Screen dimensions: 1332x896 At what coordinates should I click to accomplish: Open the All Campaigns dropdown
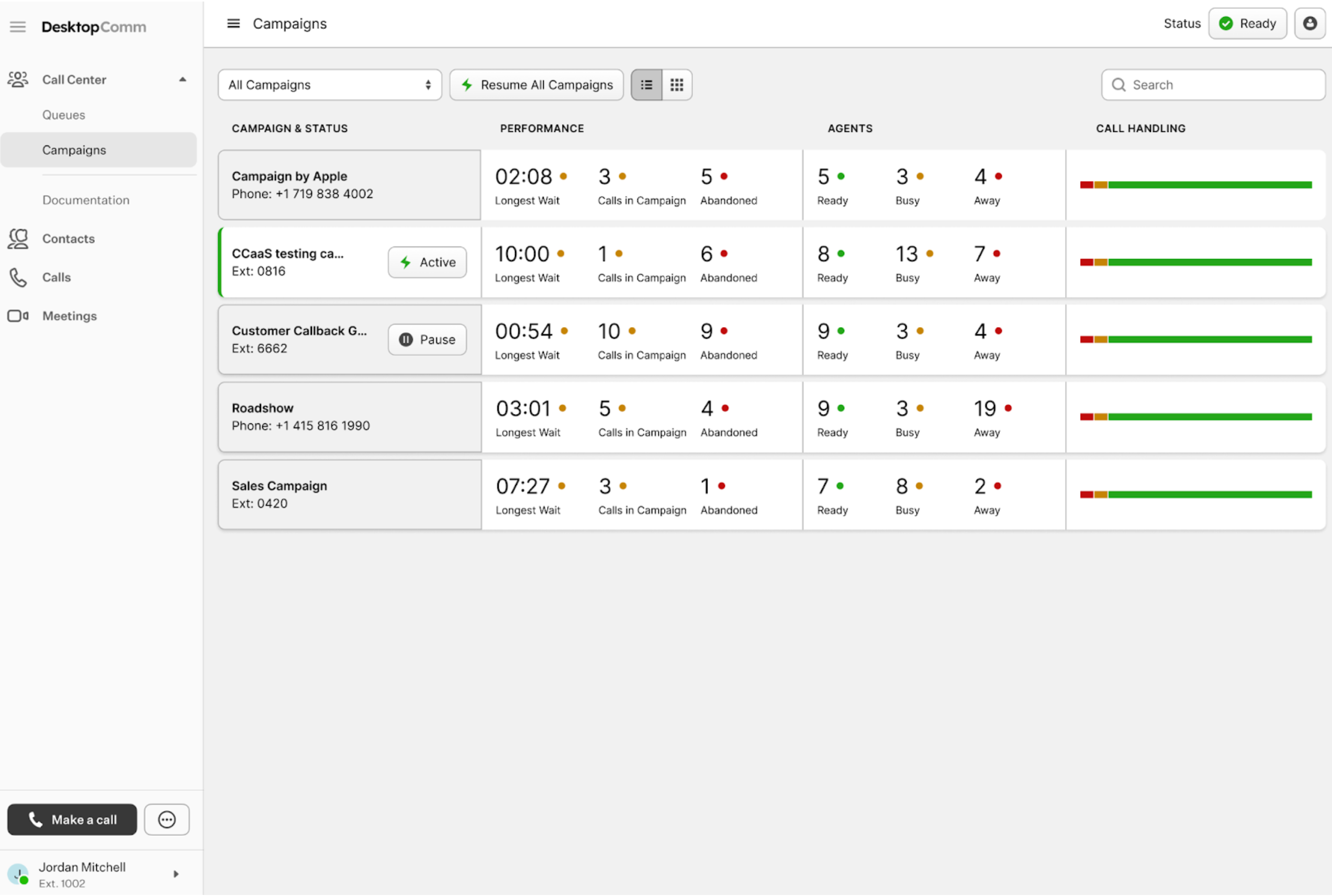[329, 85]
